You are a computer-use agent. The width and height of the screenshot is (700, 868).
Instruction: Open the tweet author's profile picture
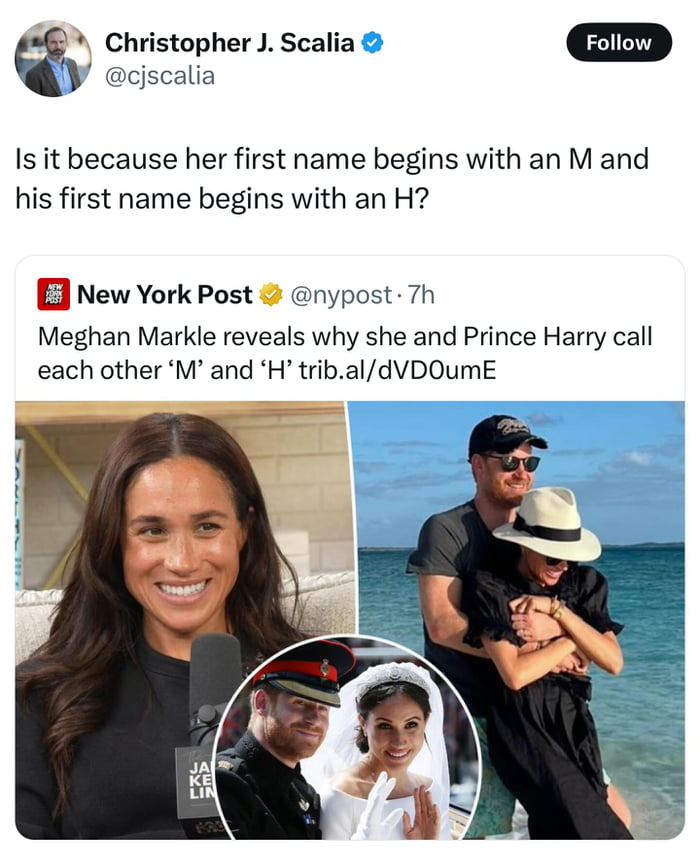(53, 59)
